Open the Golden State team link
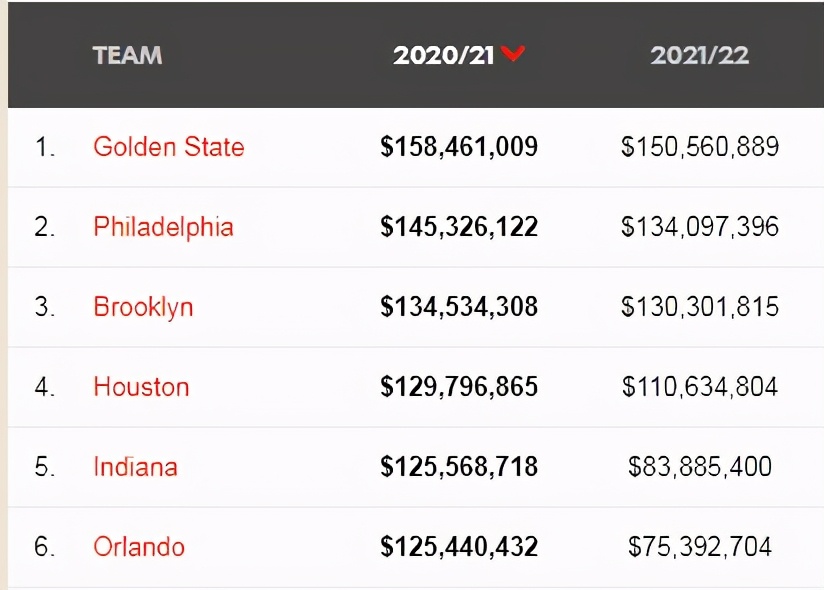The image size is (824, 590). (169, 147)
